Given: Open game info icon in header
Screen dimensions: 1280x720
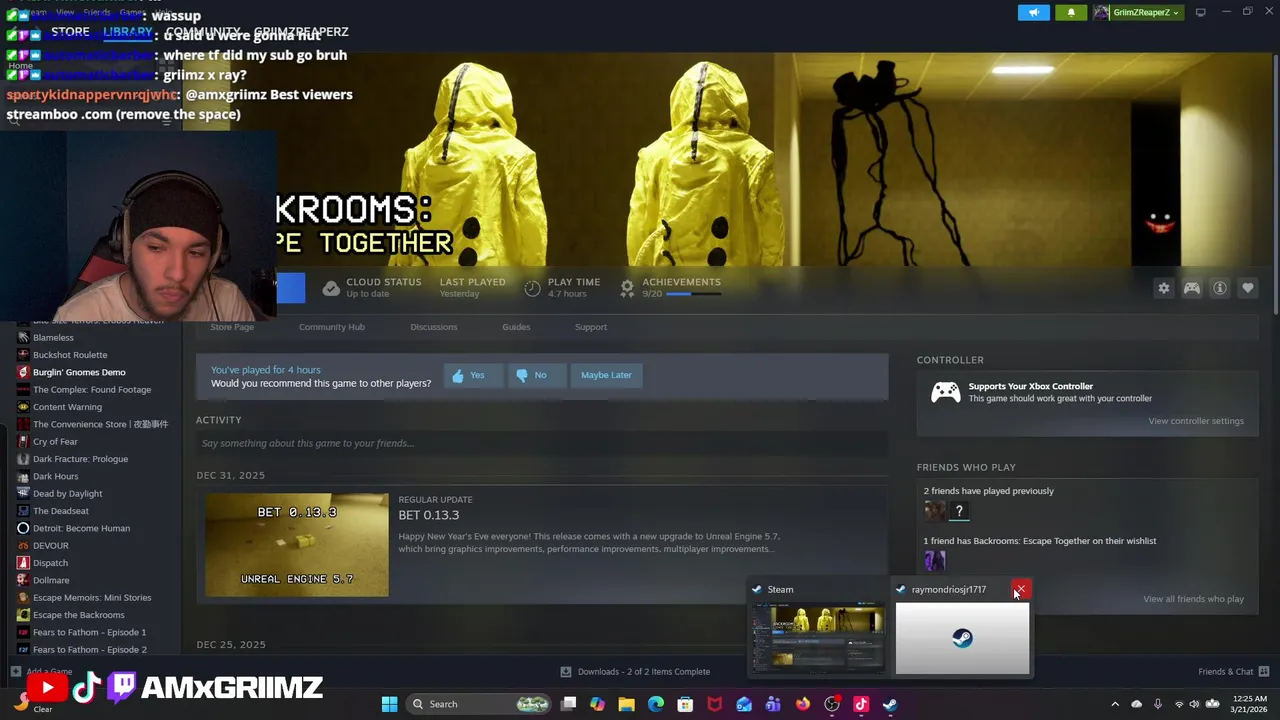Looking at the screenshot, I should pyautogui.click(x=1220, y=288).
